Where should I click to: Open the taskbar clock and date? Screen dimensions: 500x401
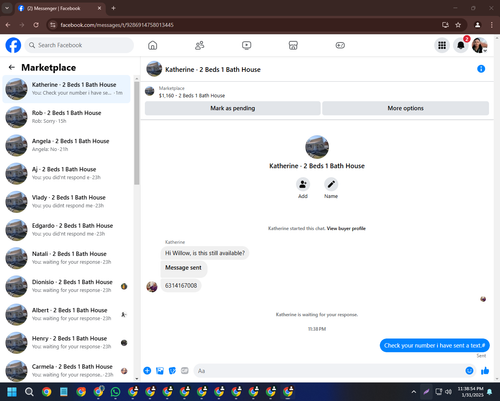tap(470, 392)
